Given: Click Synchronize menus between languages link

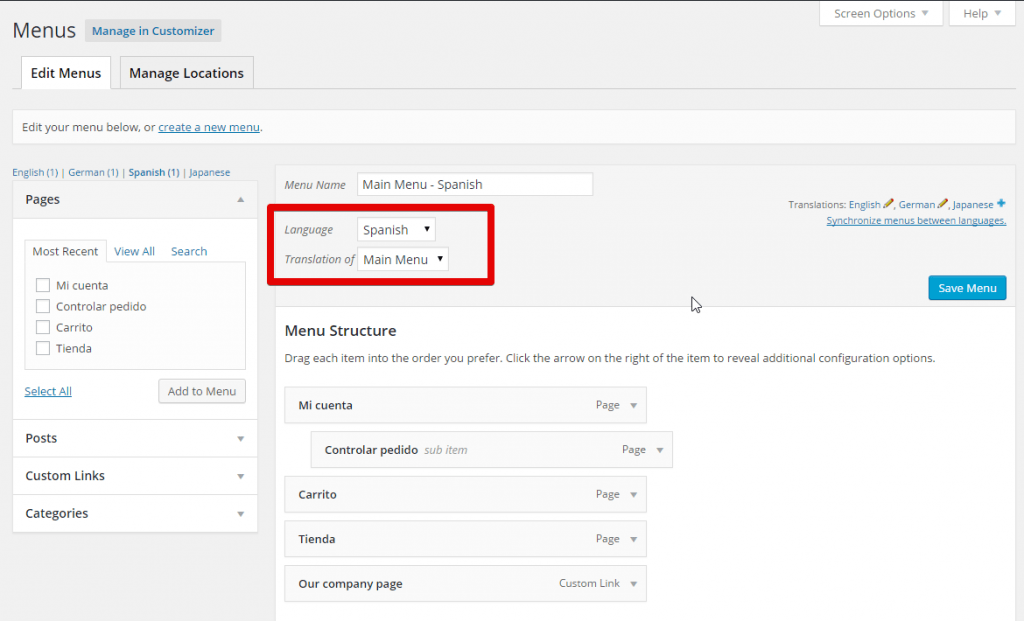Looking at the screenshot, I should 916,220.
